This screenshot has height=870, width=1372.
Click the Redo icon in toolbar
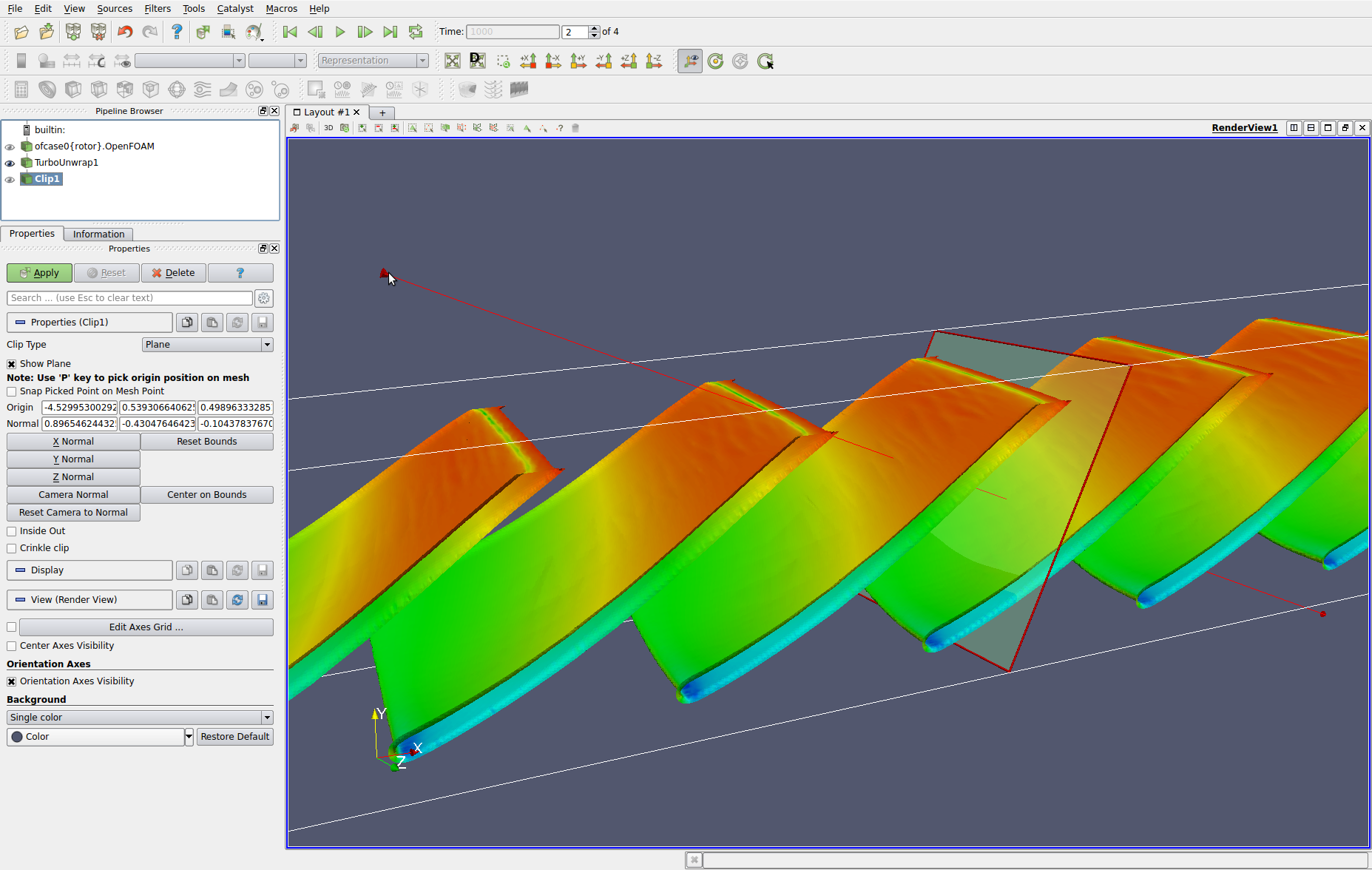coord(150,32)
